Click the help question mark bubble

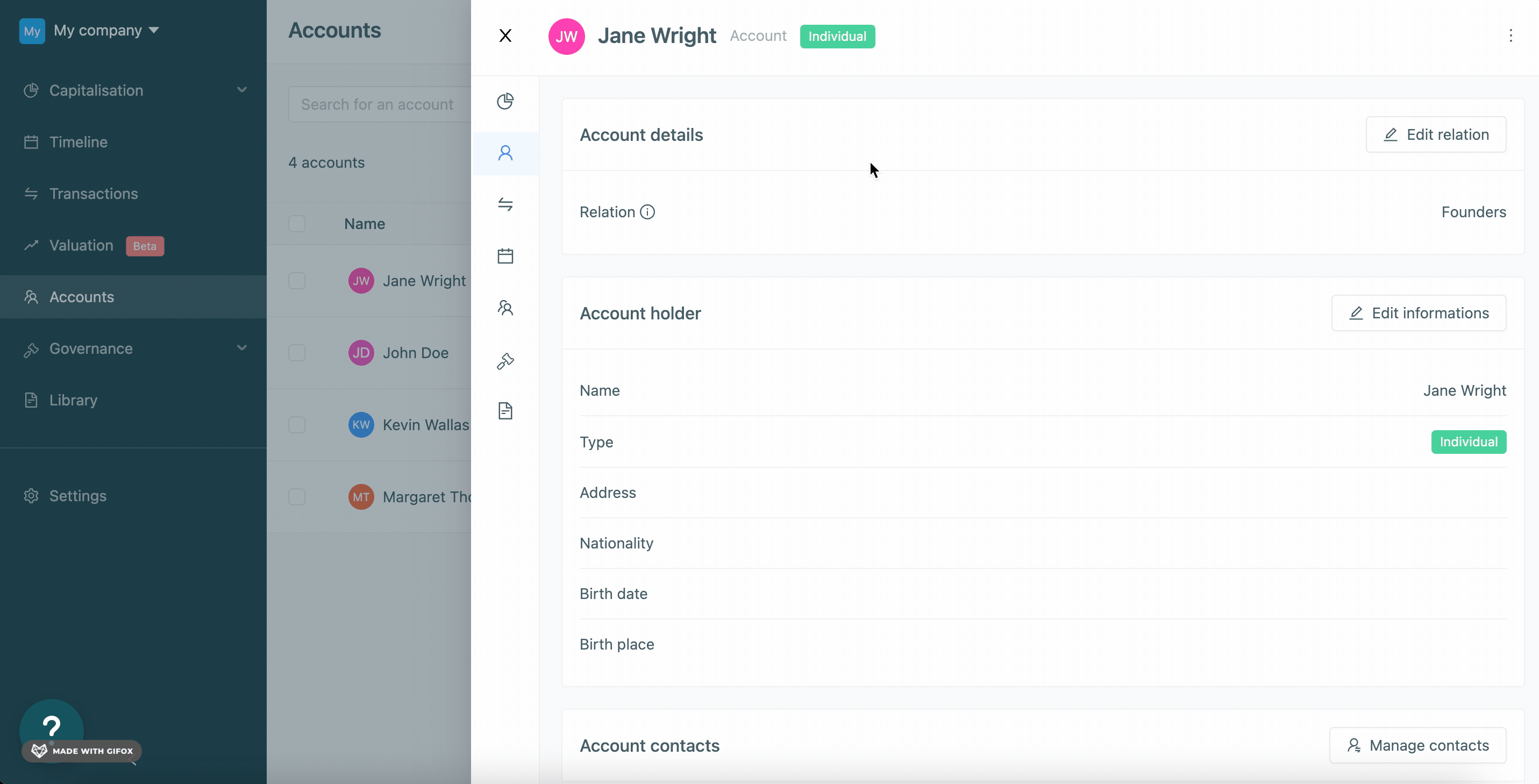pyautogui.click(x=52, y=726)
